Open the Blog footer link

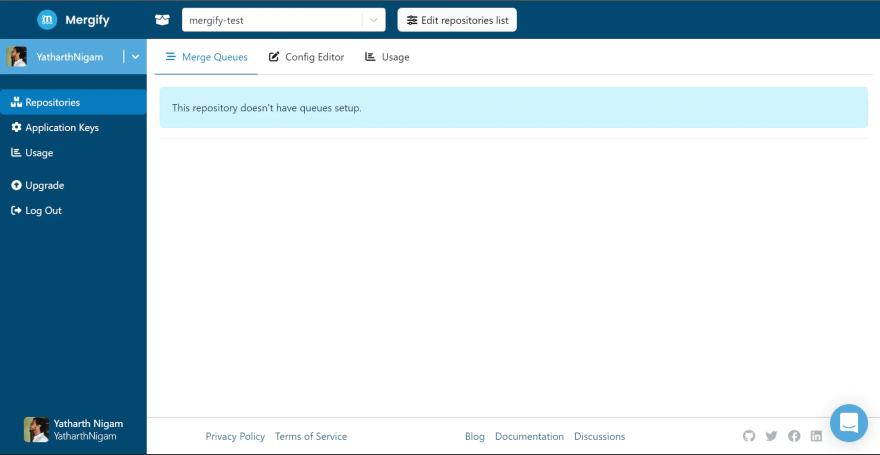(475, 436)
